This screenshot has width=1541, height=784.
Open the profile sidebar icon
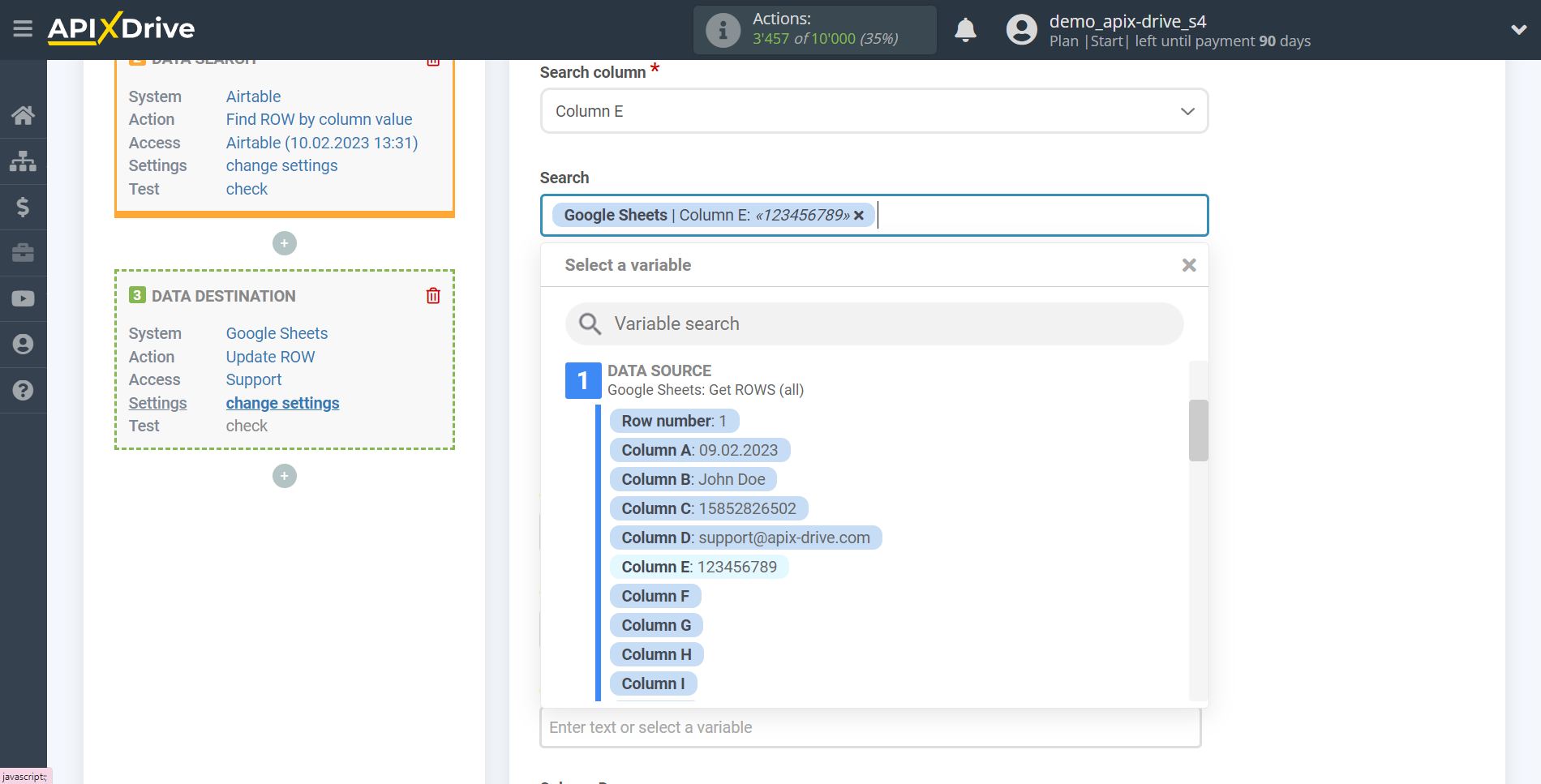pos(23,344)
